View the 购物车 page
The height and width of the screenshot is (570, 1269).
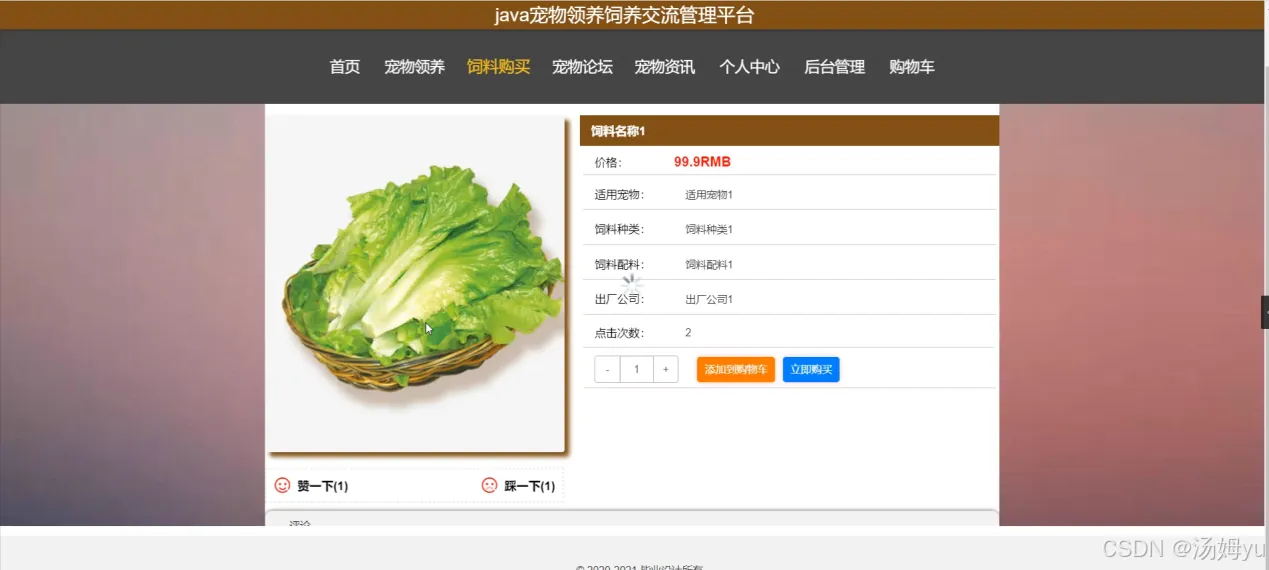pos(912,67)
